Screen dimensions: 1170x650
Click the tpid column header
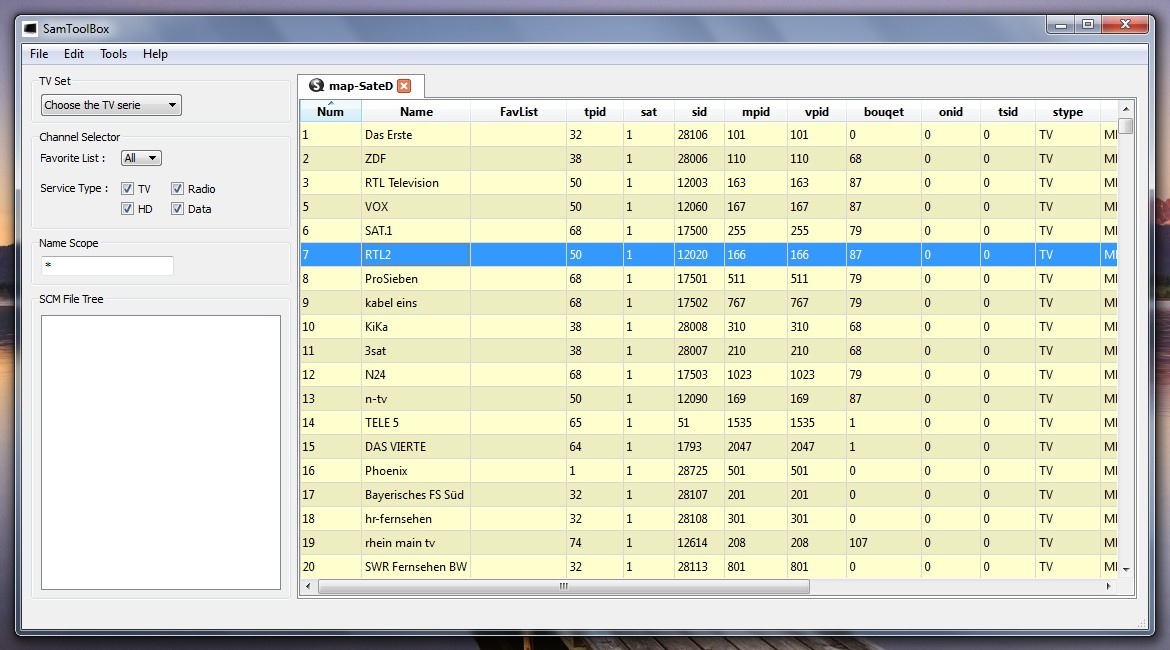(595, 111)
